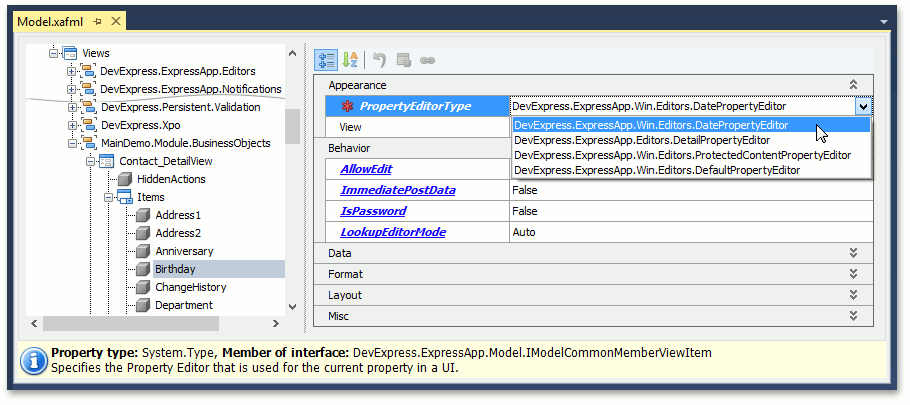
Task: Click the Anniversary cube icon
Action: tap(143, 251)
